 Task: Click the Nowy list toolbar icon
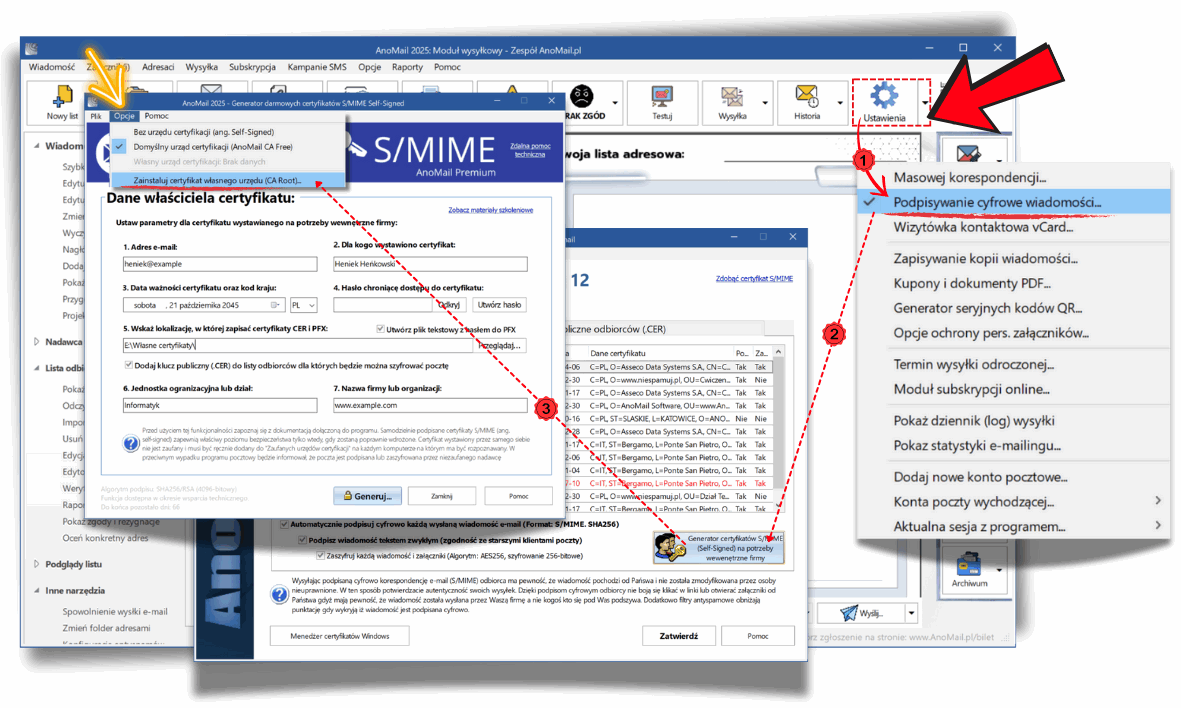click(x=62, y=96)
